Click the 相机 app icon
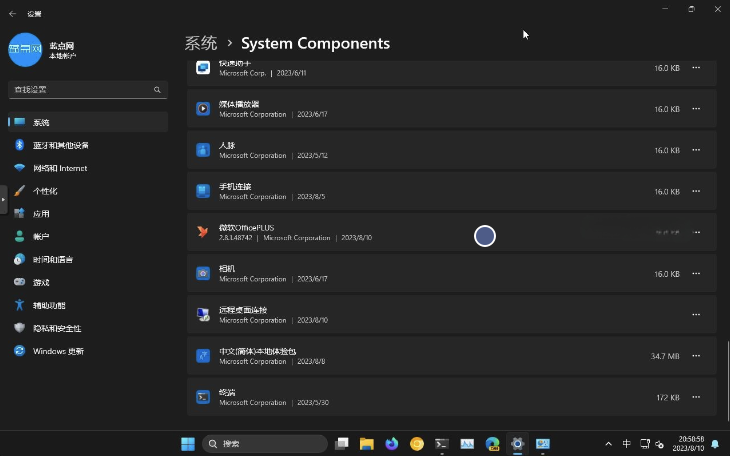Screen dimensions: 730x456 click(x=203, y=273)
